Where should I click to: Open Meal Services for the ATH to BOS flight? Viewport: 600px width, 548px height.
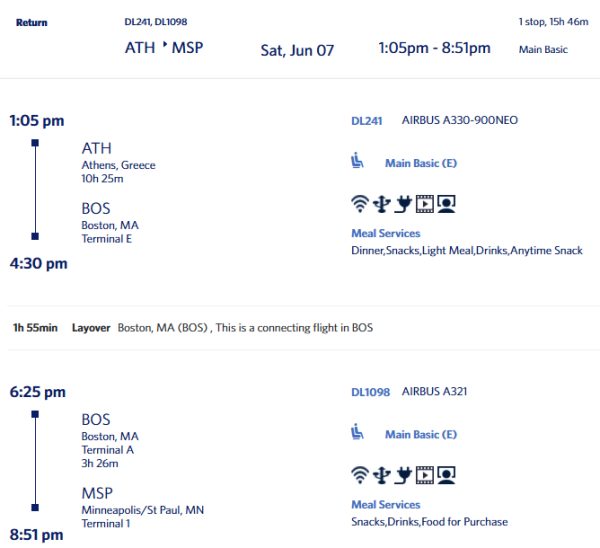[x=386, y=233]
